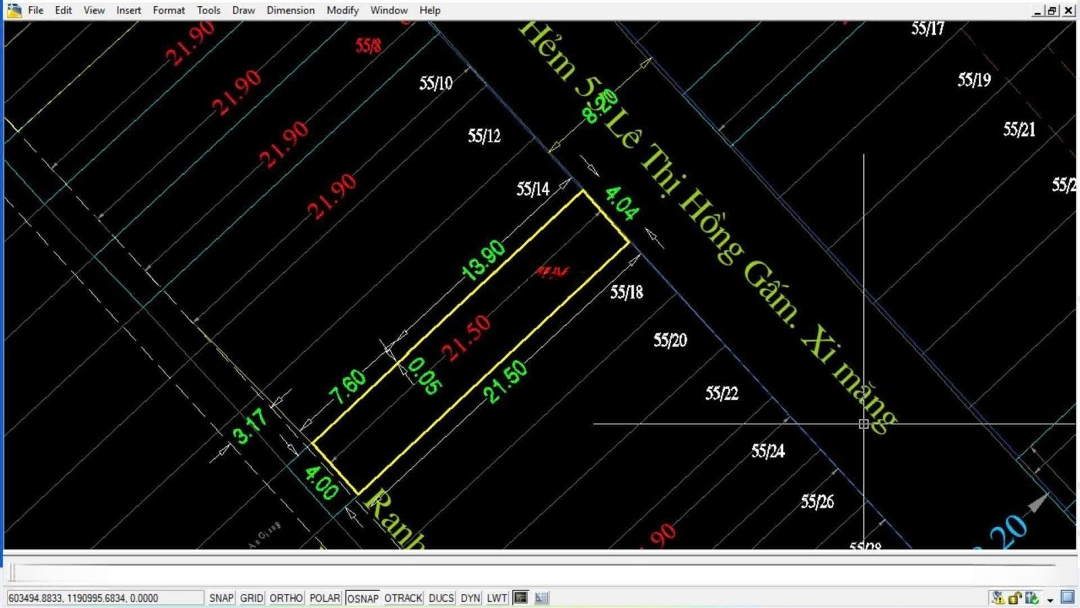Screen dimensions: 1080x608
Task: Click the coordinates readout field
Action: pos(83,598)
